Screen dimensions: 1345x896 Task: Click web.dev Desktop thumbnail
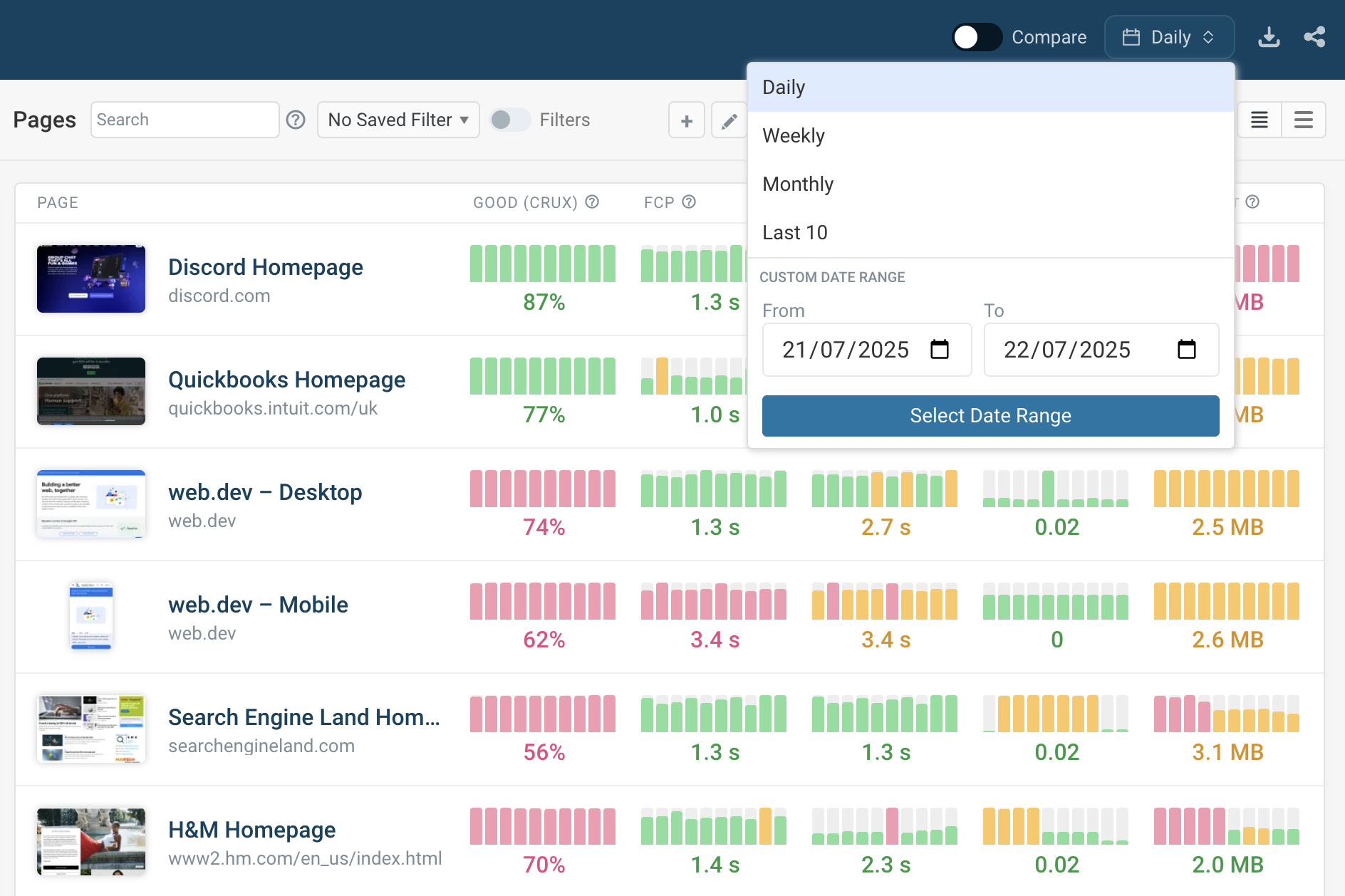[x=91, y=504]
